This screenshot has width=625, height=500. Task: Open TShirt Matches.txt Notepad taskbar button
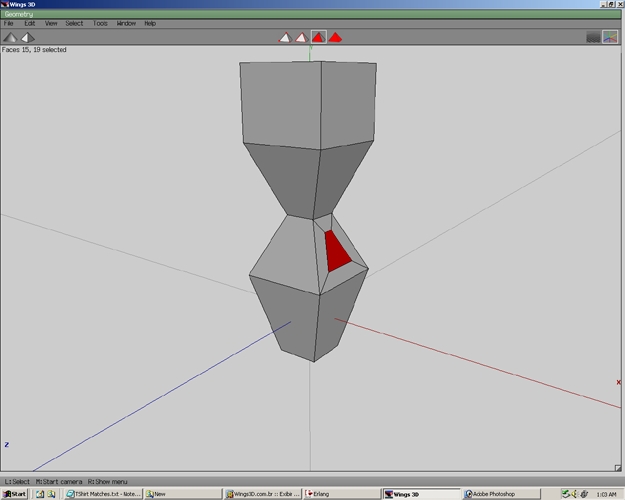click(103, 494)
